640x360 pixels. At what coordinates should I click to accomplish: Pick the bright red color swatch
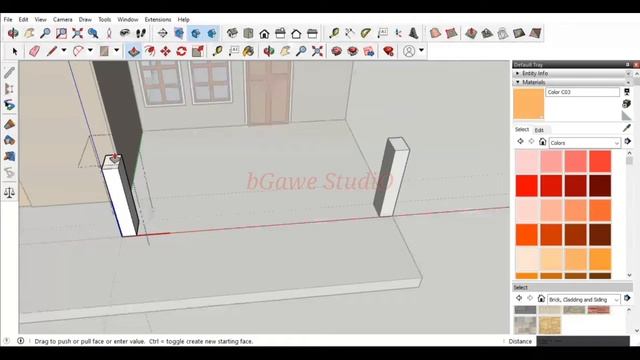[x=527, y=186]
